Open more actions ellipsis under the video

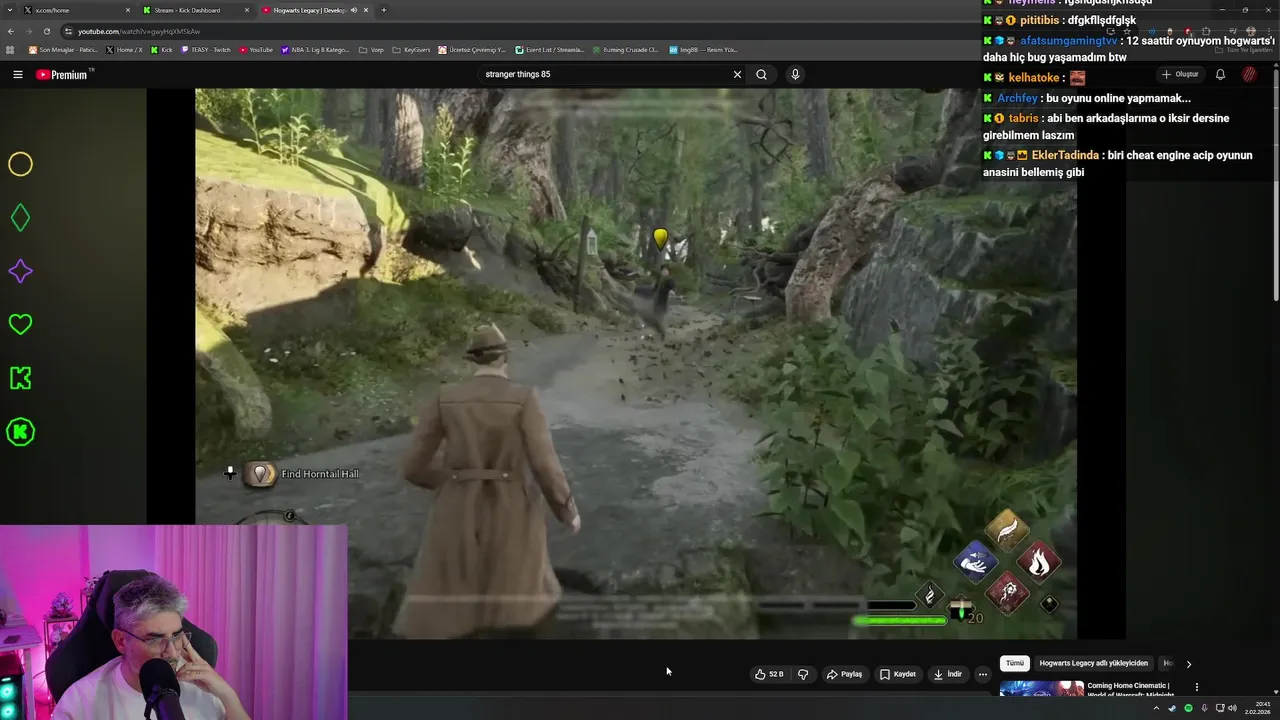click(982, 674)
